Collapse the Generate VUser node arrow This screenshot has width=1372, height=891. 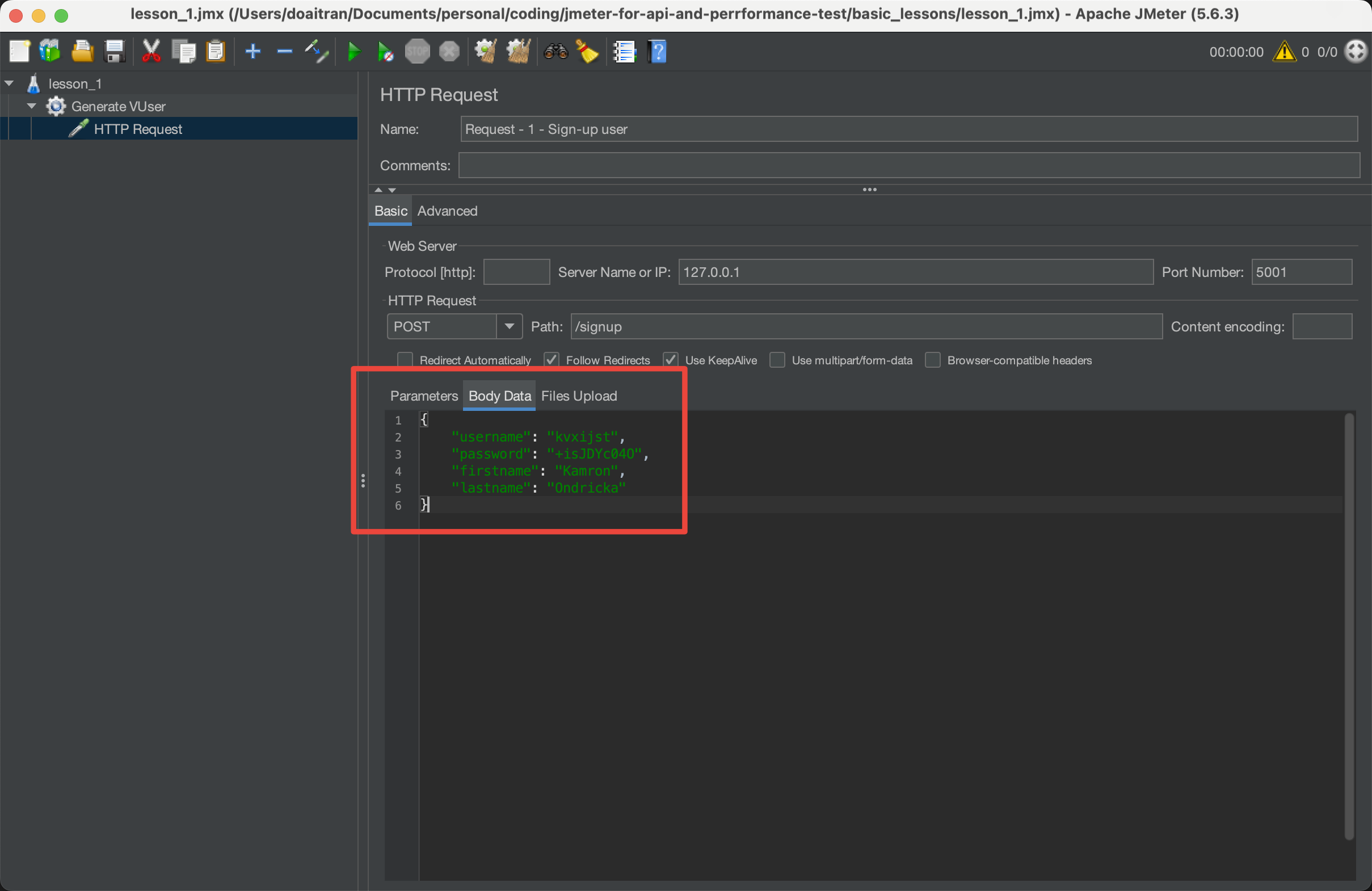coord(32,106)
